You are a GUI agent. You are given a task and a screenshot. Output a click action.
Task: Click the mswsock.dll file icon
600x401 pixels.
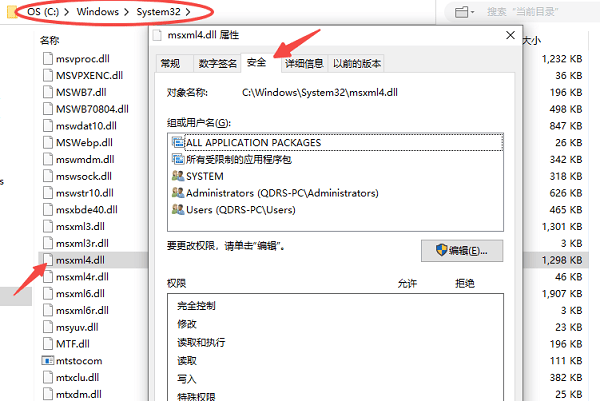pos(48,176)
